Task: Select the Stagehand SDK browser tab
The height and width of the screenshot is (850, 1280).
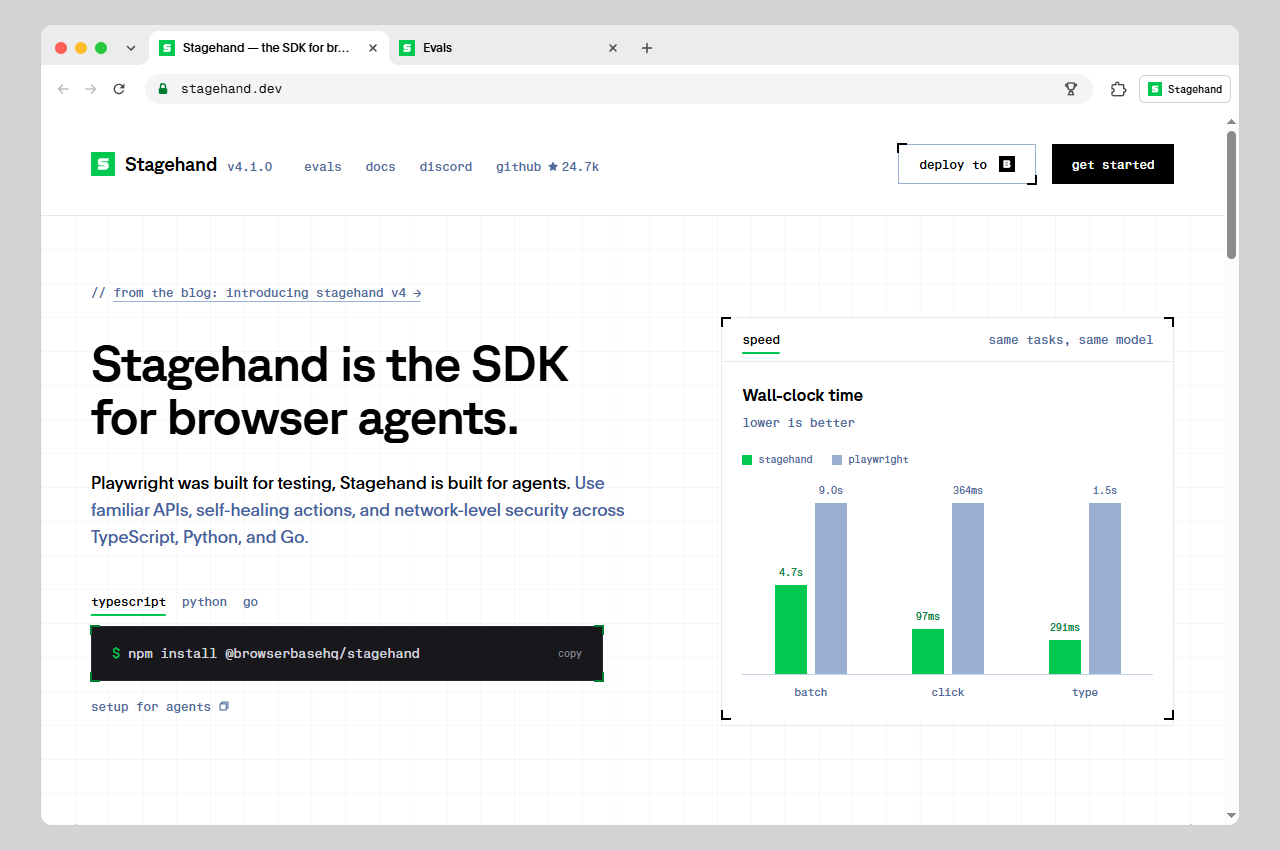Action: click(x=268, y=48)
